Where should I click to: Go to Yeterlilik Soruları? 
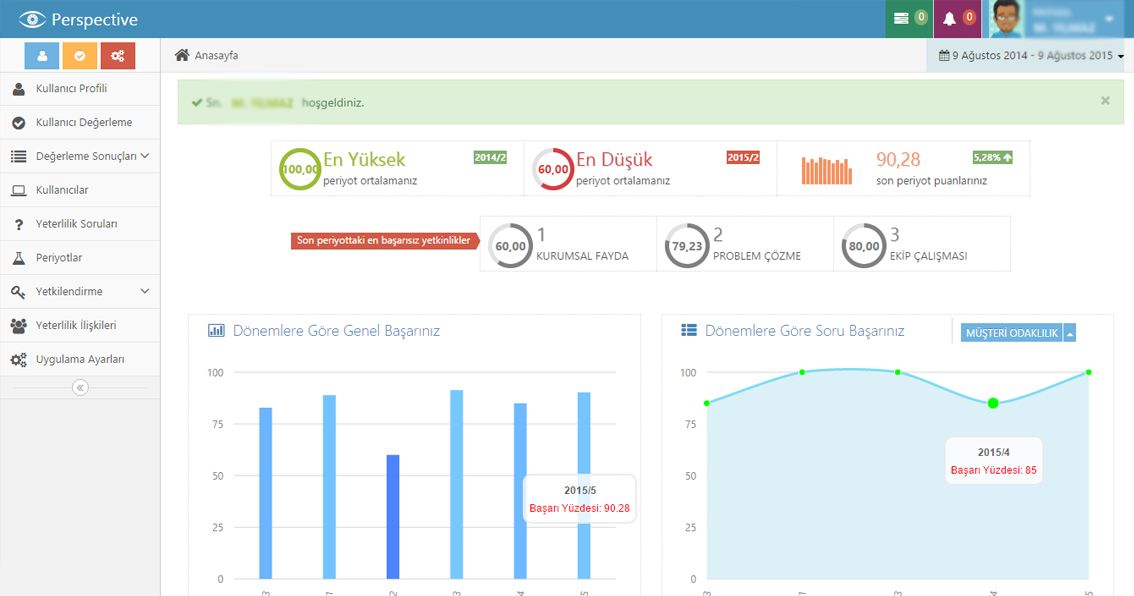pyautogui.click(x=76, y=224)
